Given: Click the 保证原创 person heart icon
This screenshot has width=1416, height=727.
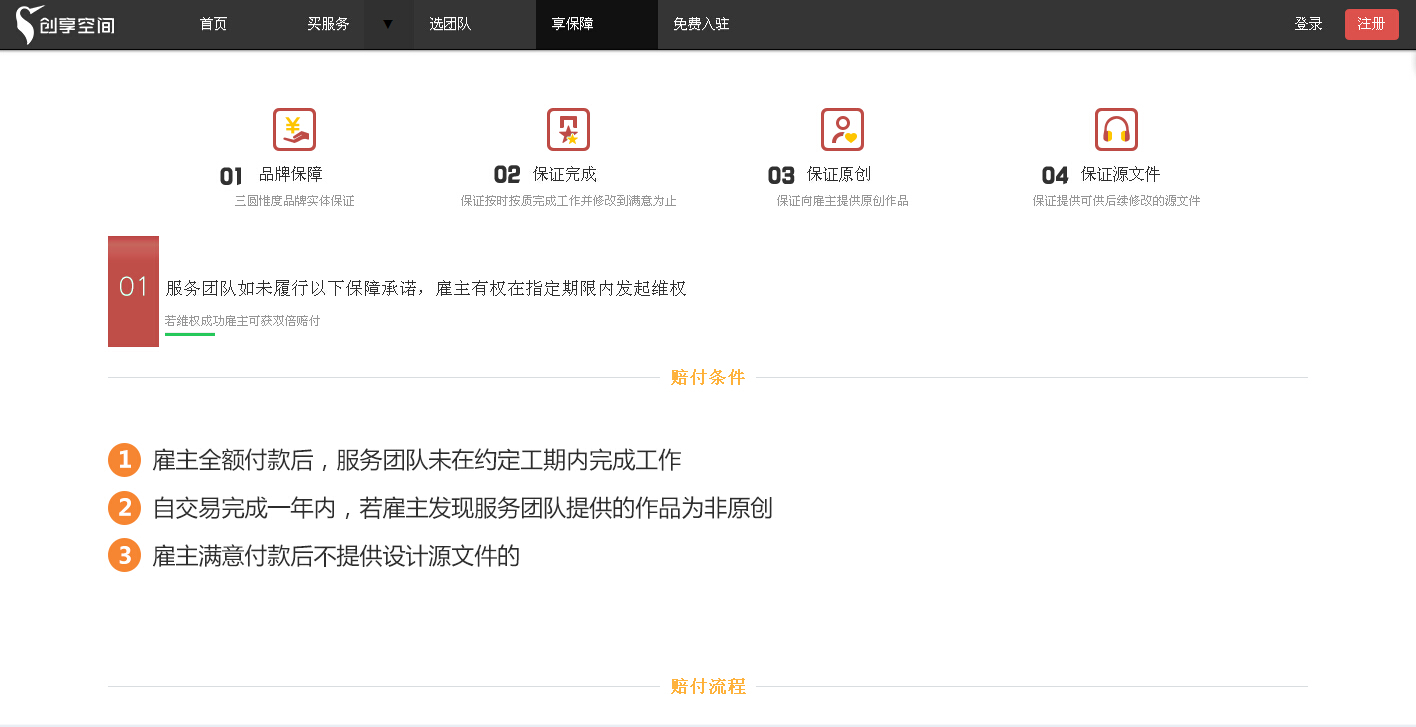Looking at the screenshot, I should [842, 130].
